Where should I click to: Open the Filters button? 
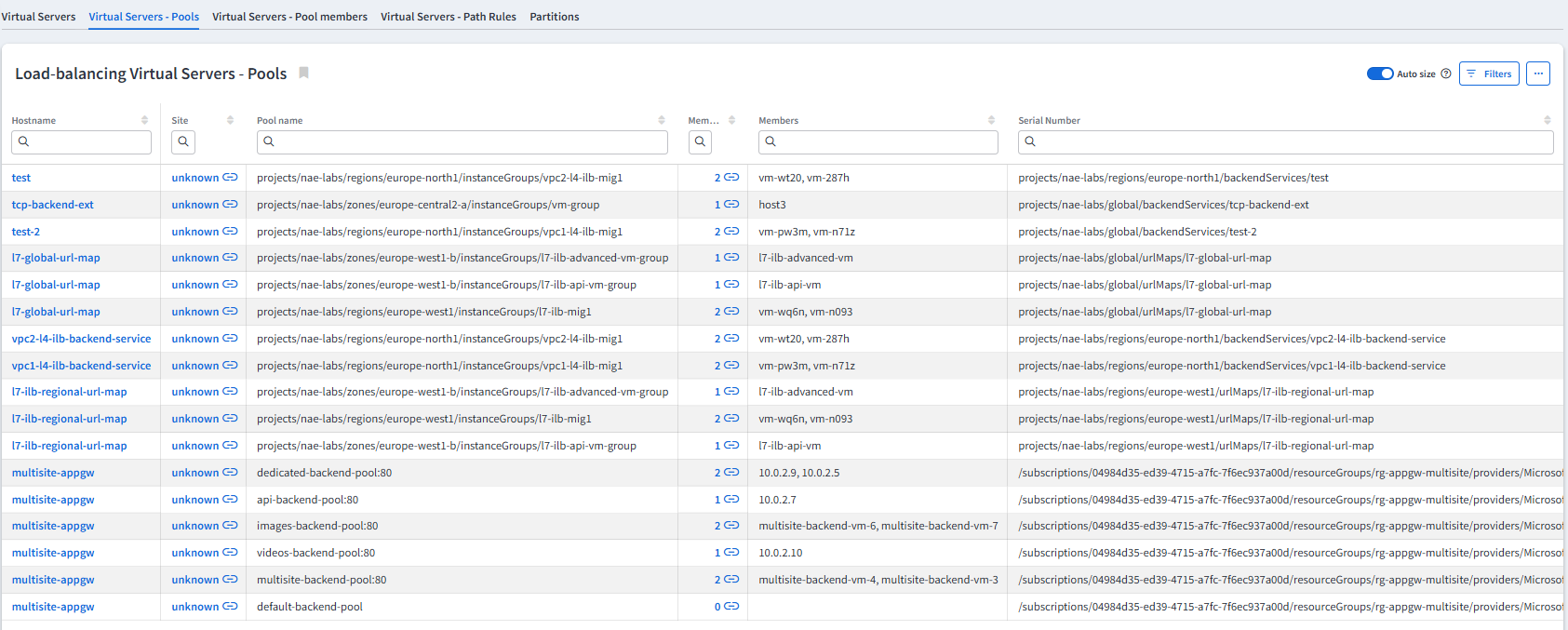click(1489, 74)
